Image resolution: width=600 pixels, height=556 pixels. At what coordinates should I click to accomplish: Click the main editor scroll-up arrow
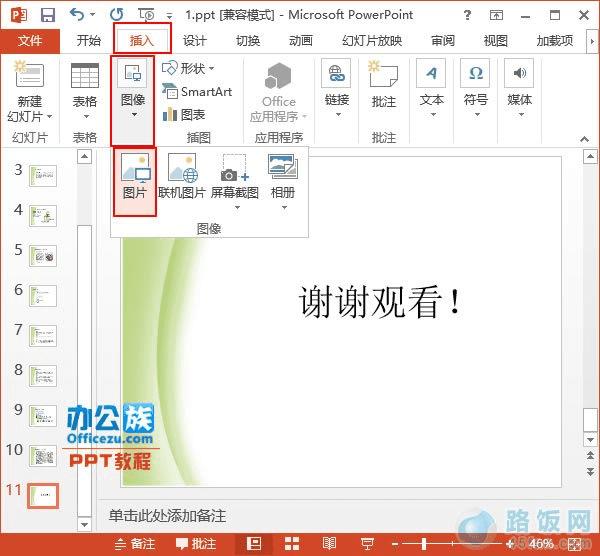click(x=590, y=157)
